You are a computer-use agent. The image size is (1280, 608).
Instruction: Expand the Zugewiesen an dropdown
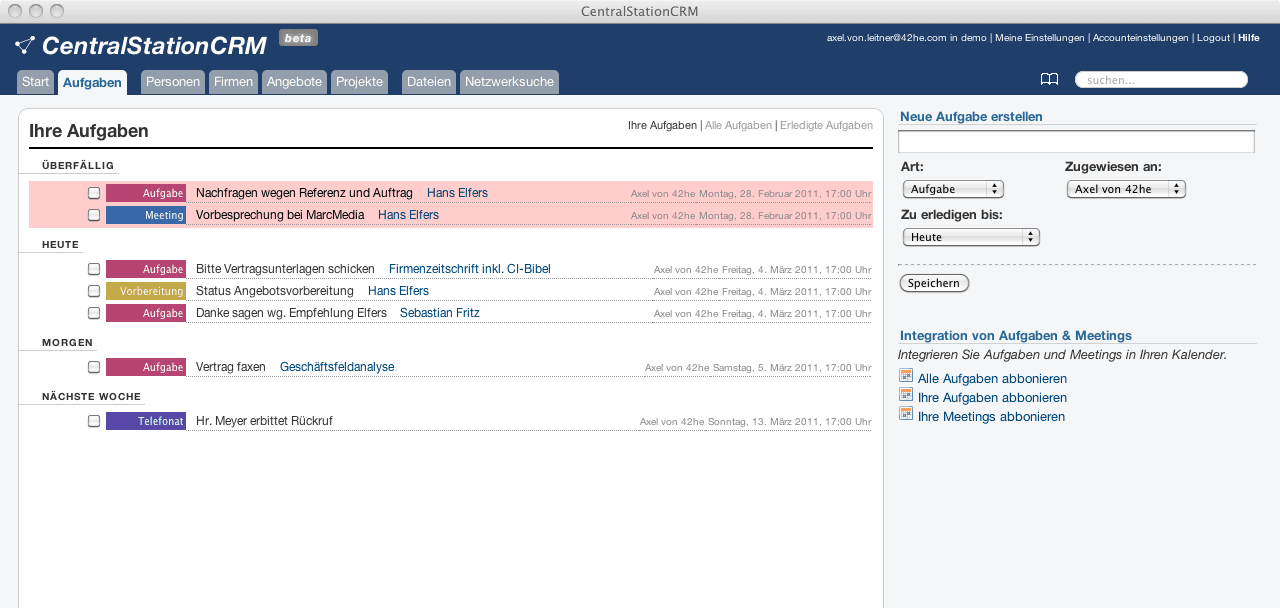pyautogui.click(x=1125, y=189)
